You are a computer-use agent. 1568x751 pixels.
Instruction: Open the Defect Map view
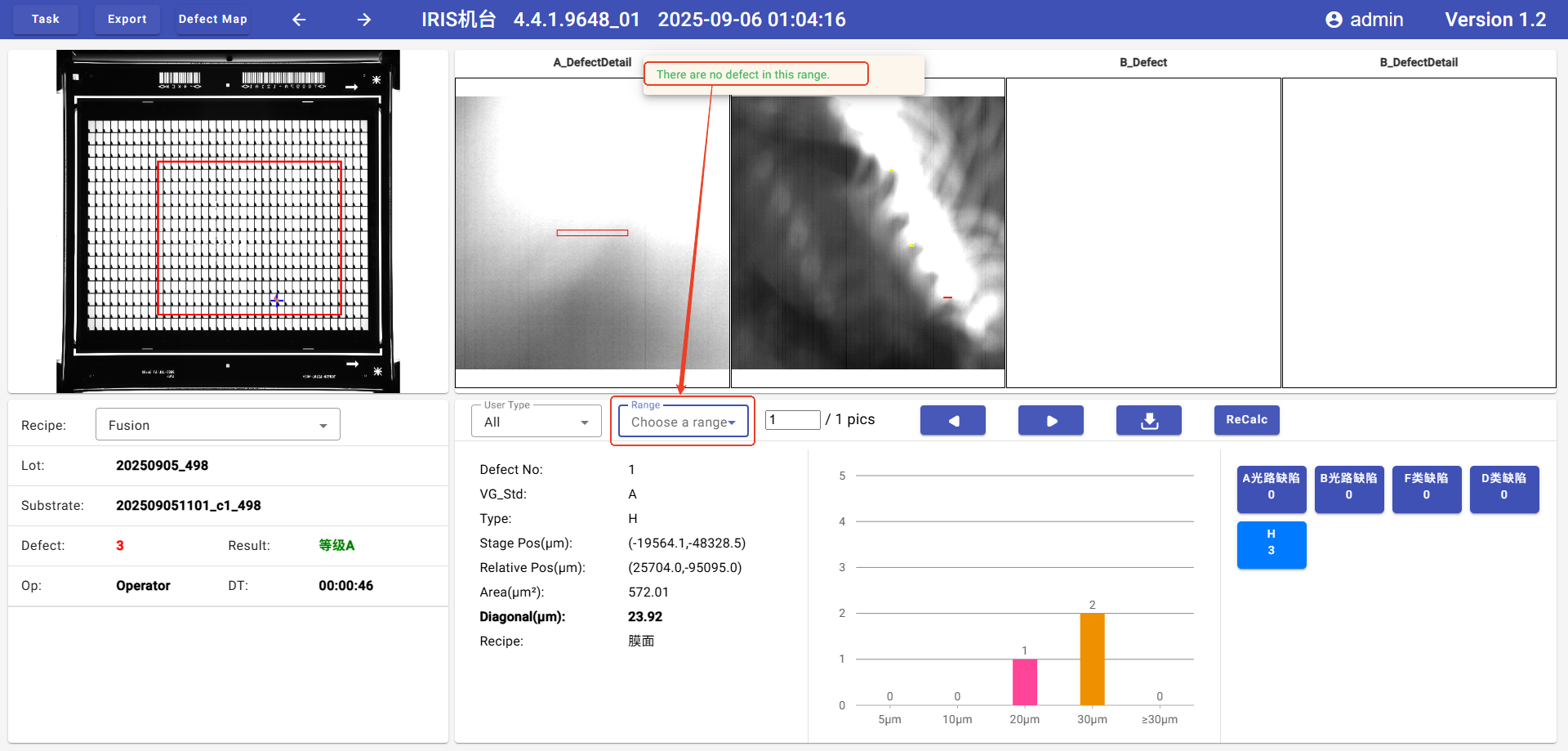[x=212, y=19]
